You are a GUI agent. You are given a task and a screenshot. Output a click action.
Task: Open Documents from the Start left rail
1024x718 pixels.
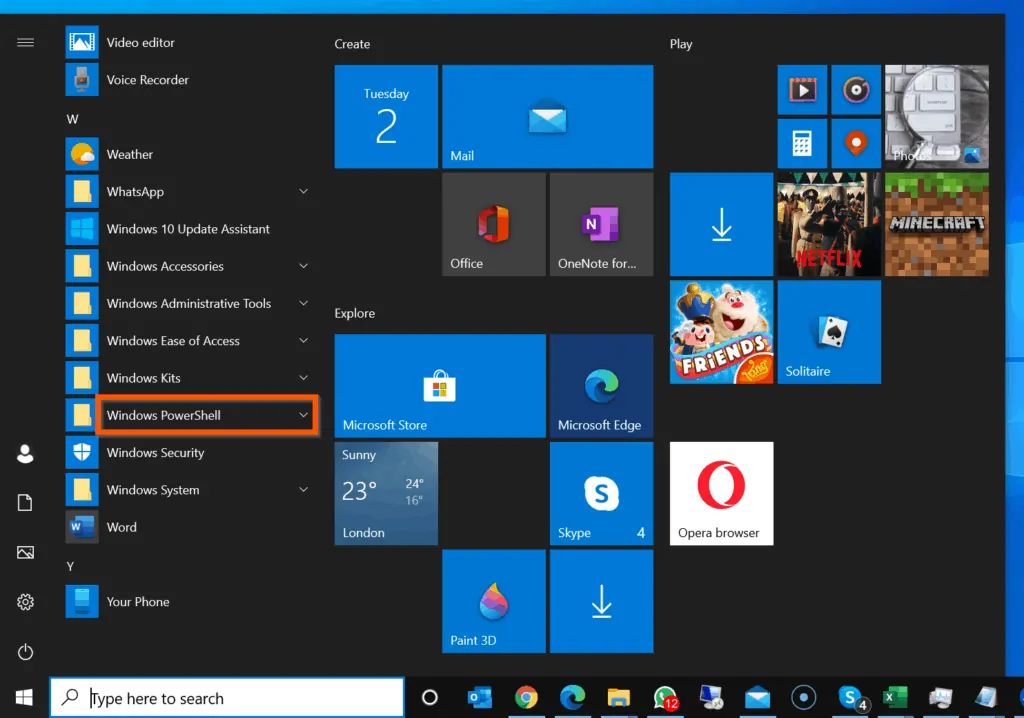(x=25, y=502)
